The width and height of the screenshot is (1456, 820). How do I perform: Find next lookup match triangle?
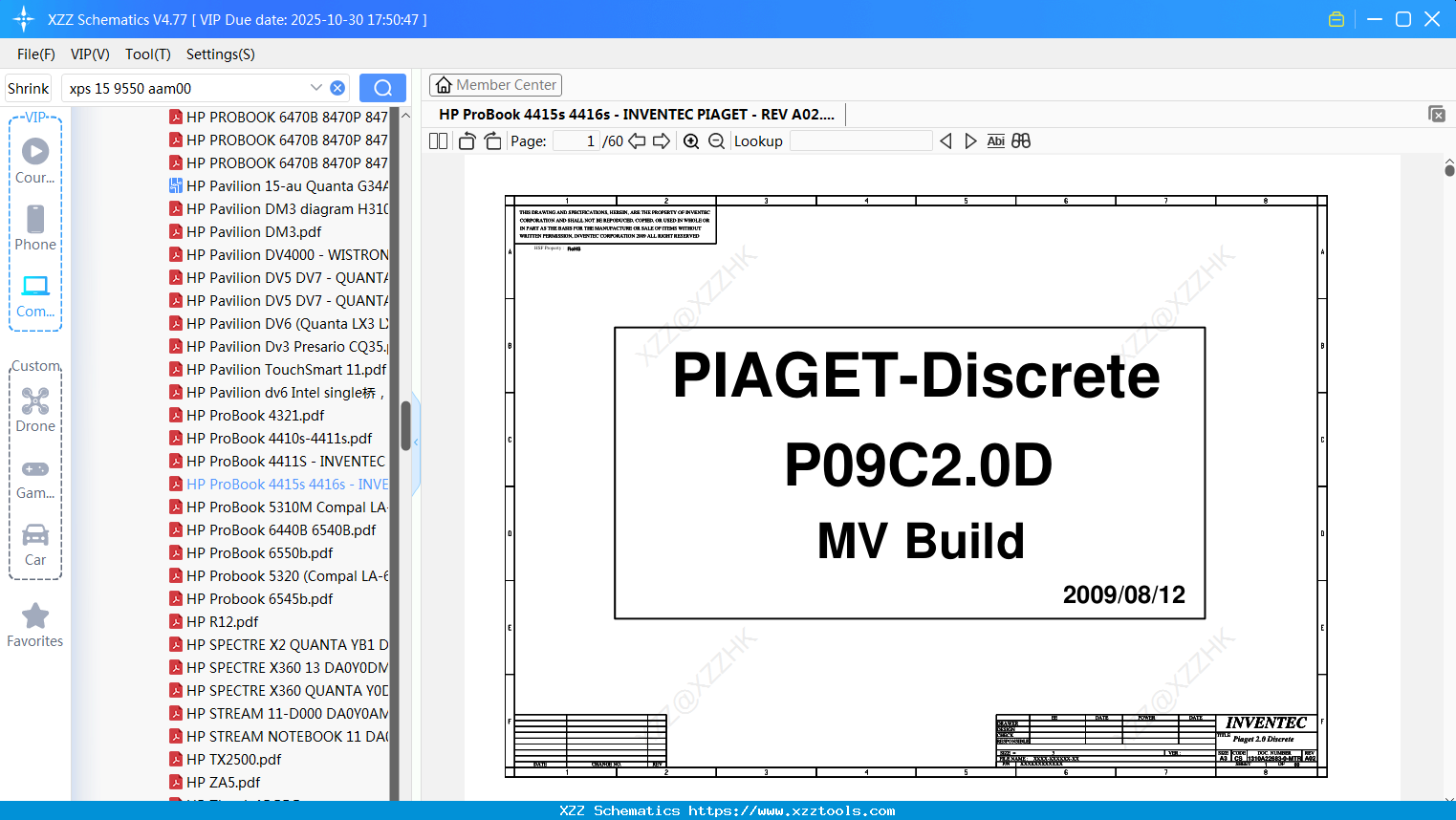(x=970, y=141)
